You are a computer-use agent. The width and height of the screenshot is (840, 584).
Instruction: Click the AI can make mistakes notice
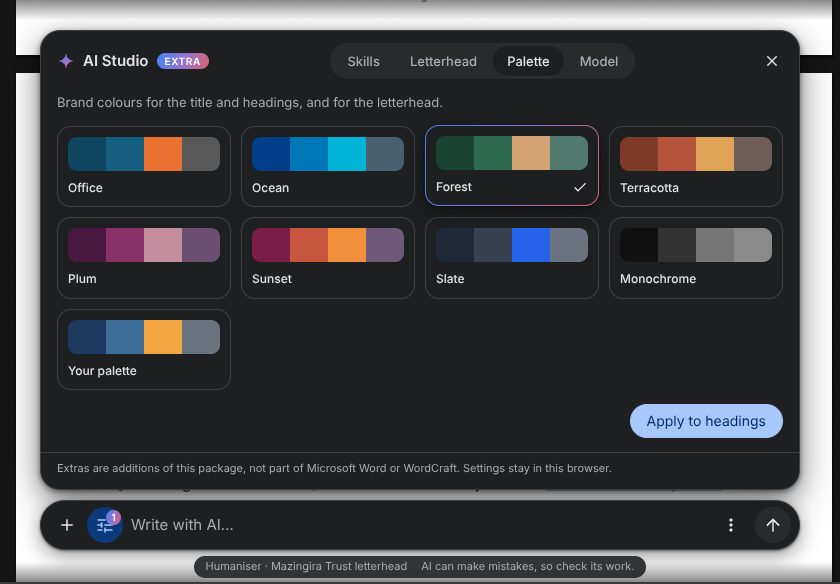[527, 566]
